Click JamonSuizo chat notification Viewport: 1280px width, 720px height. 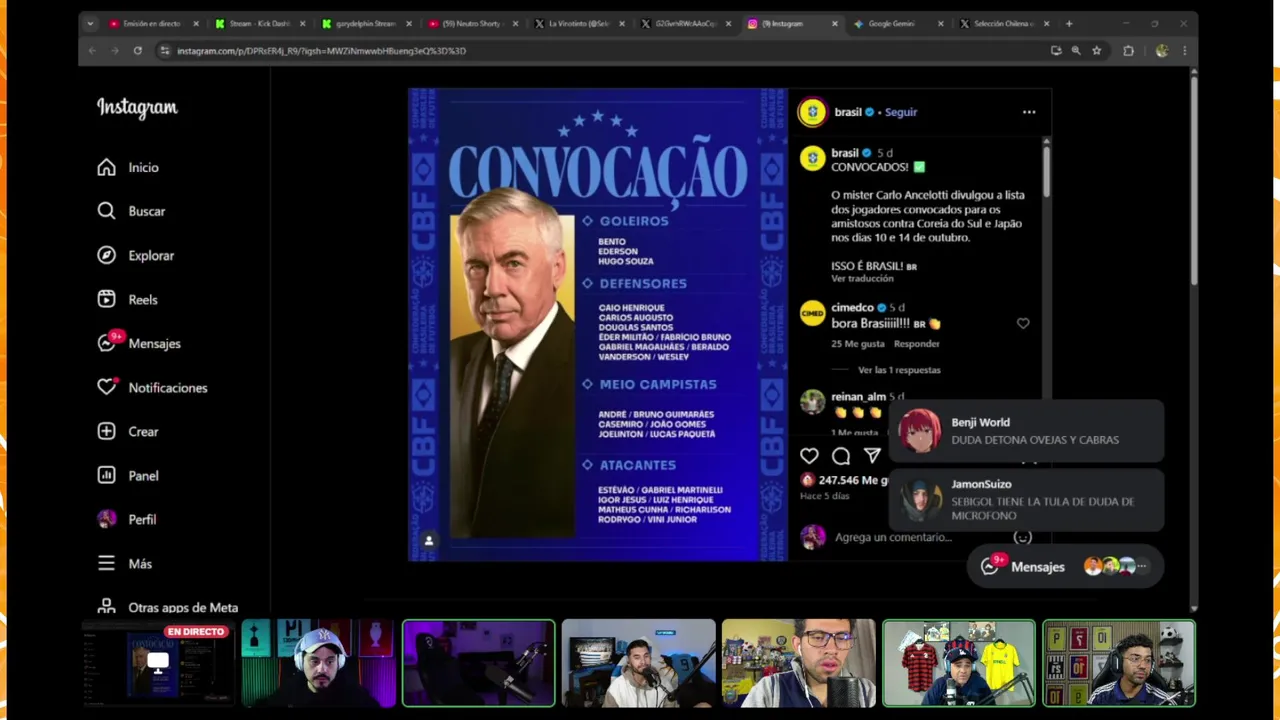pyautogui.click(x=1027, y=499)
